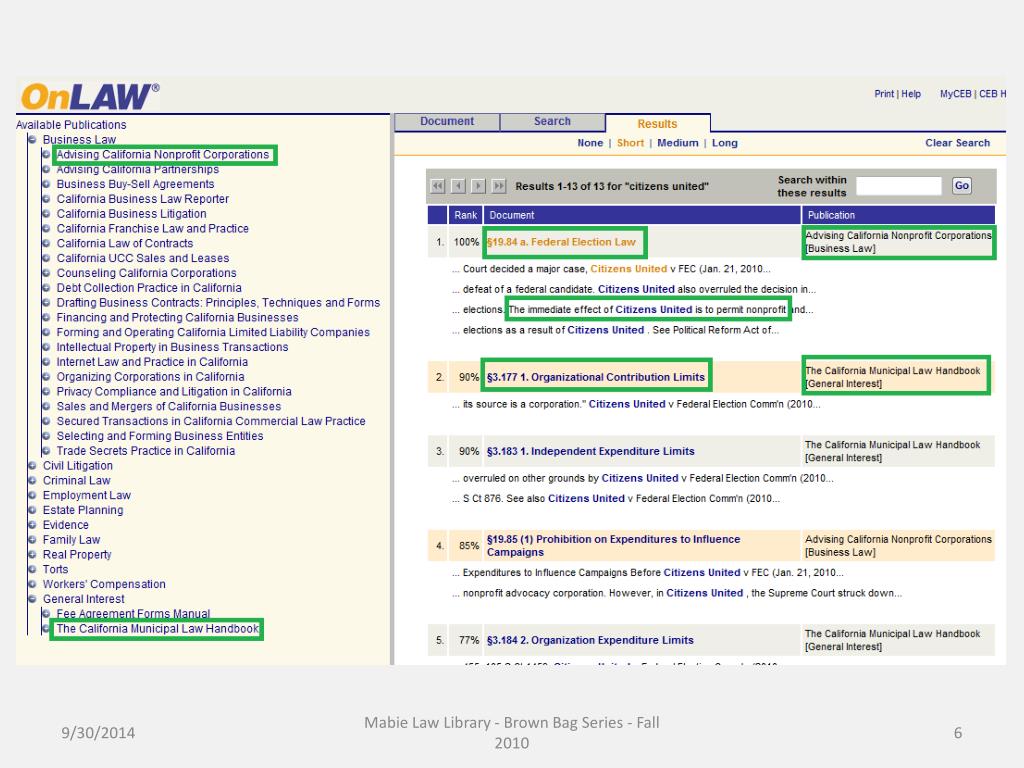
Task: Click the Search within results field
Action: click(x=899, y=186)
